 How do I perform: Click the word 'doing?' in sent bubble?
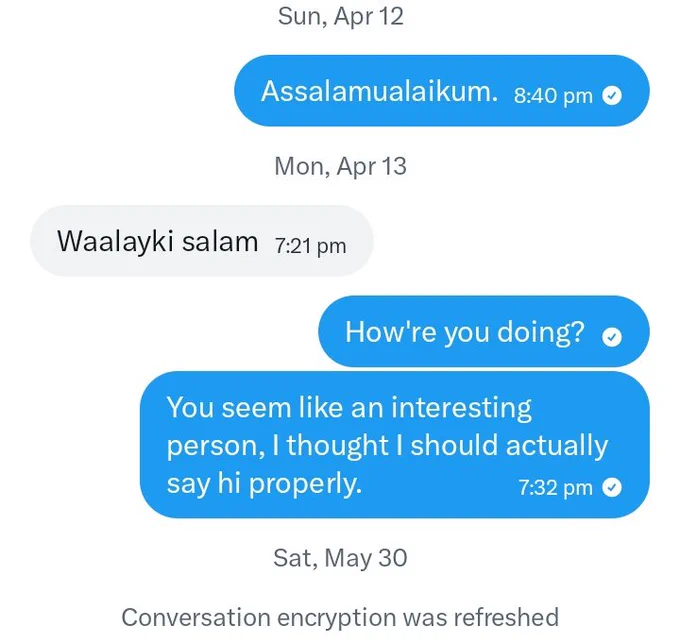coord(541,333)
